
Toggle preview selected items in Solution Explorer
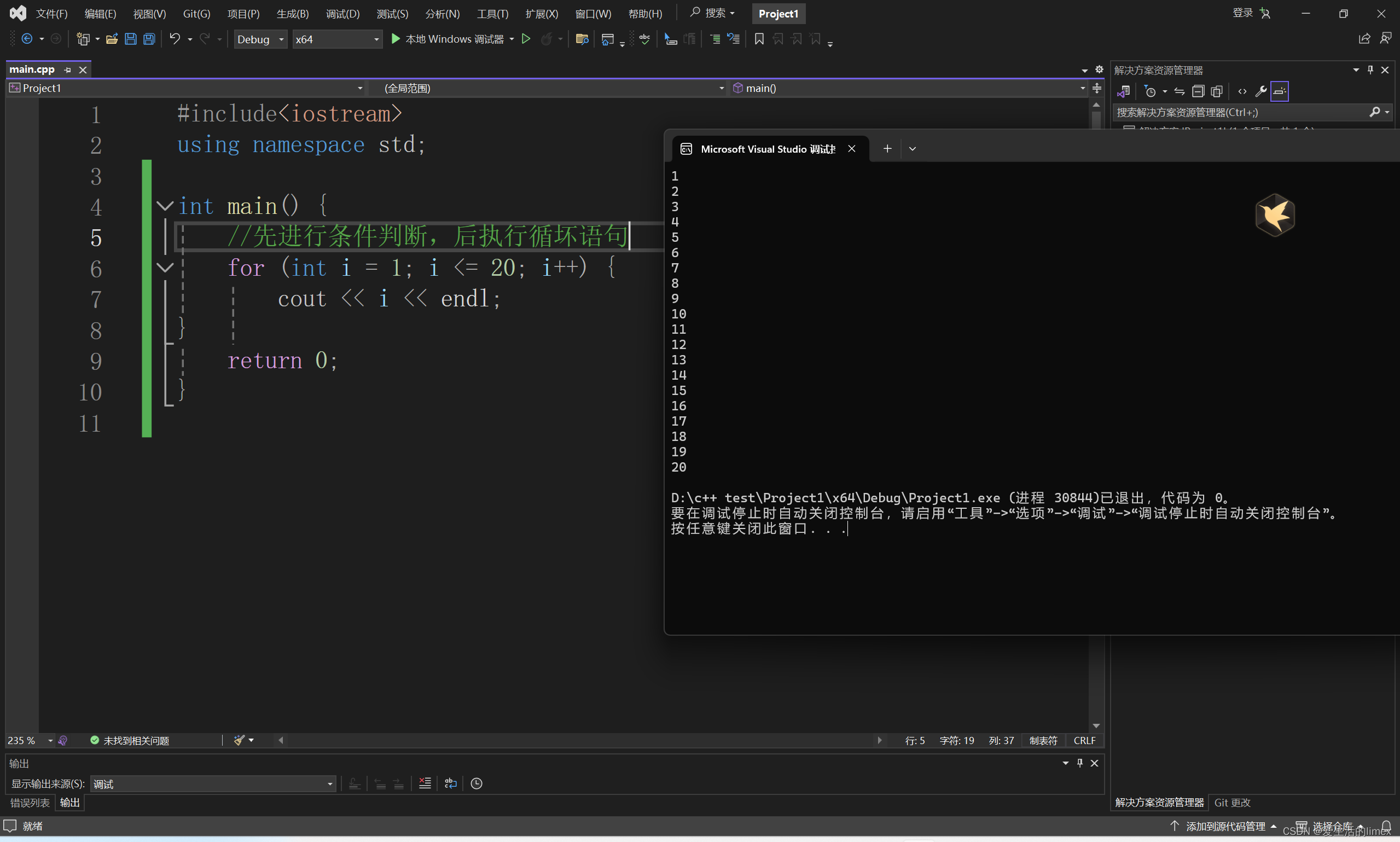[1280, 91]
